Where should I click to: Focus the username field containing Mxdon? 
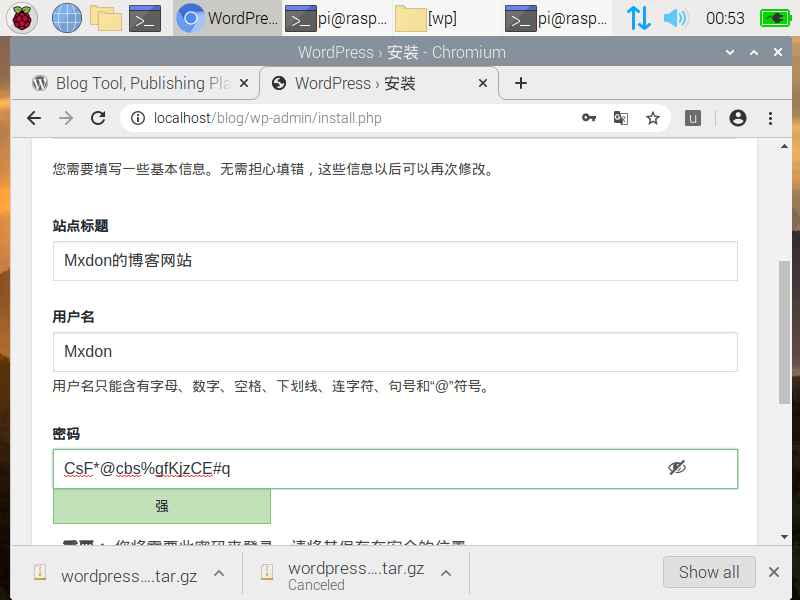pyautogui.click(x=395, y=352)
